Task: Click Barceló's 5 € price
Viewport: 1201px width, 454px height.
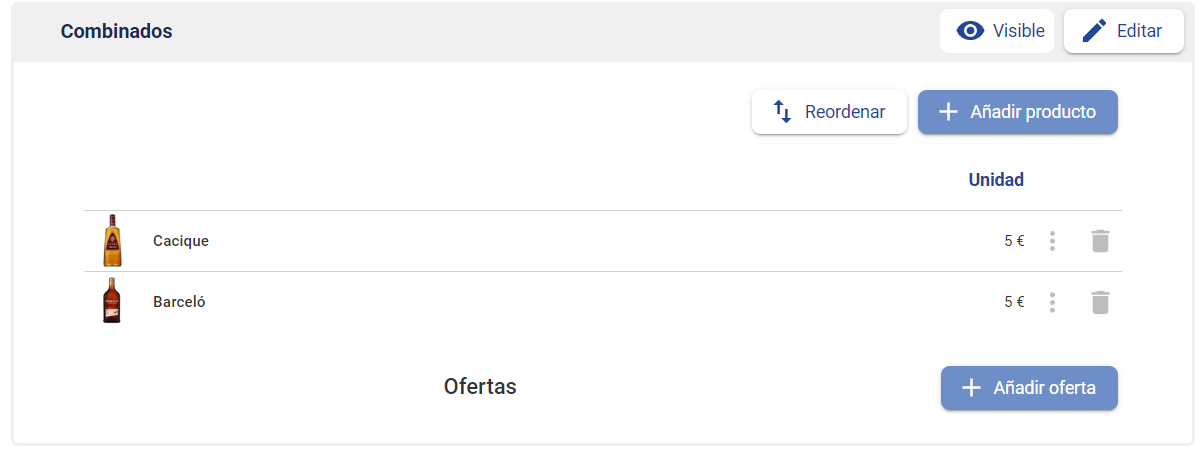Action: pyautogui.click(x=1014, y=302)
